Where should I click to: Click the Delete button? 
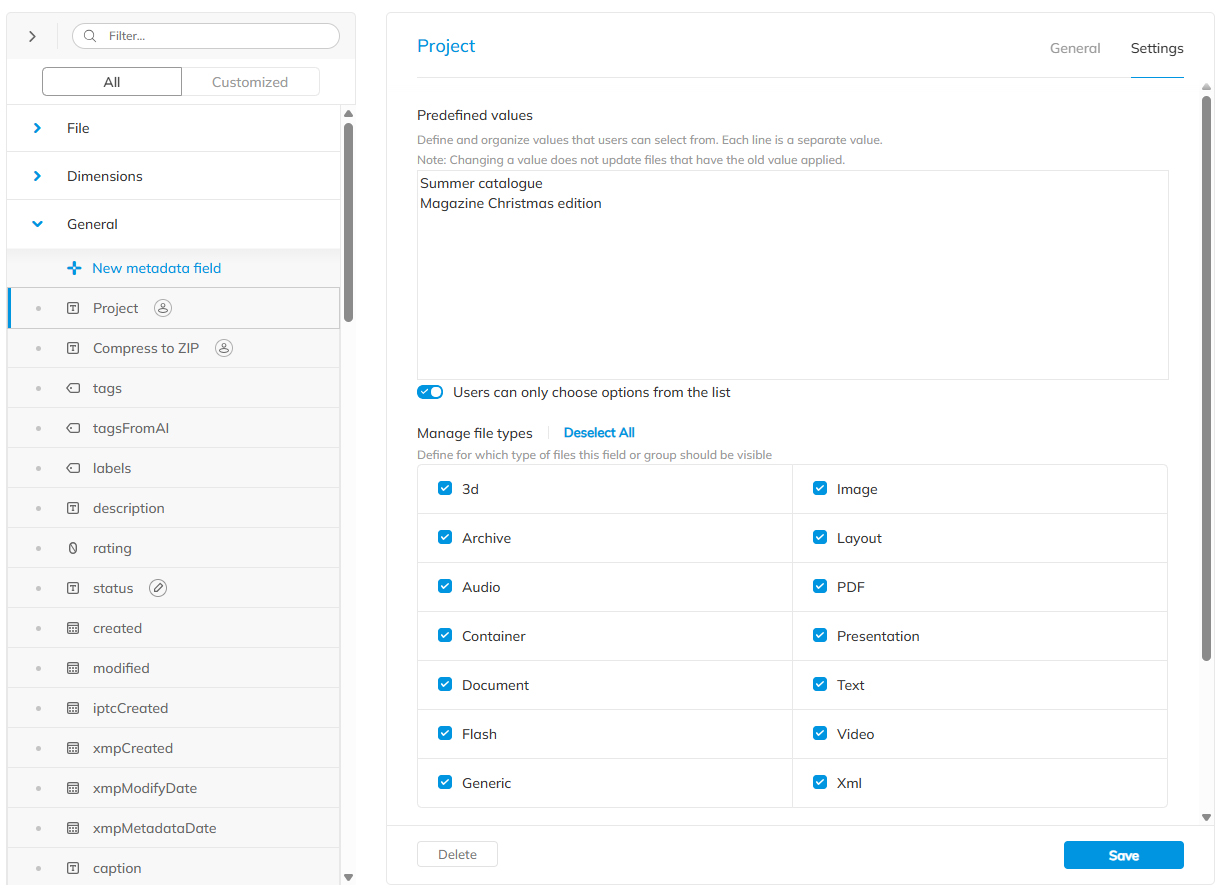click(457, 854)
